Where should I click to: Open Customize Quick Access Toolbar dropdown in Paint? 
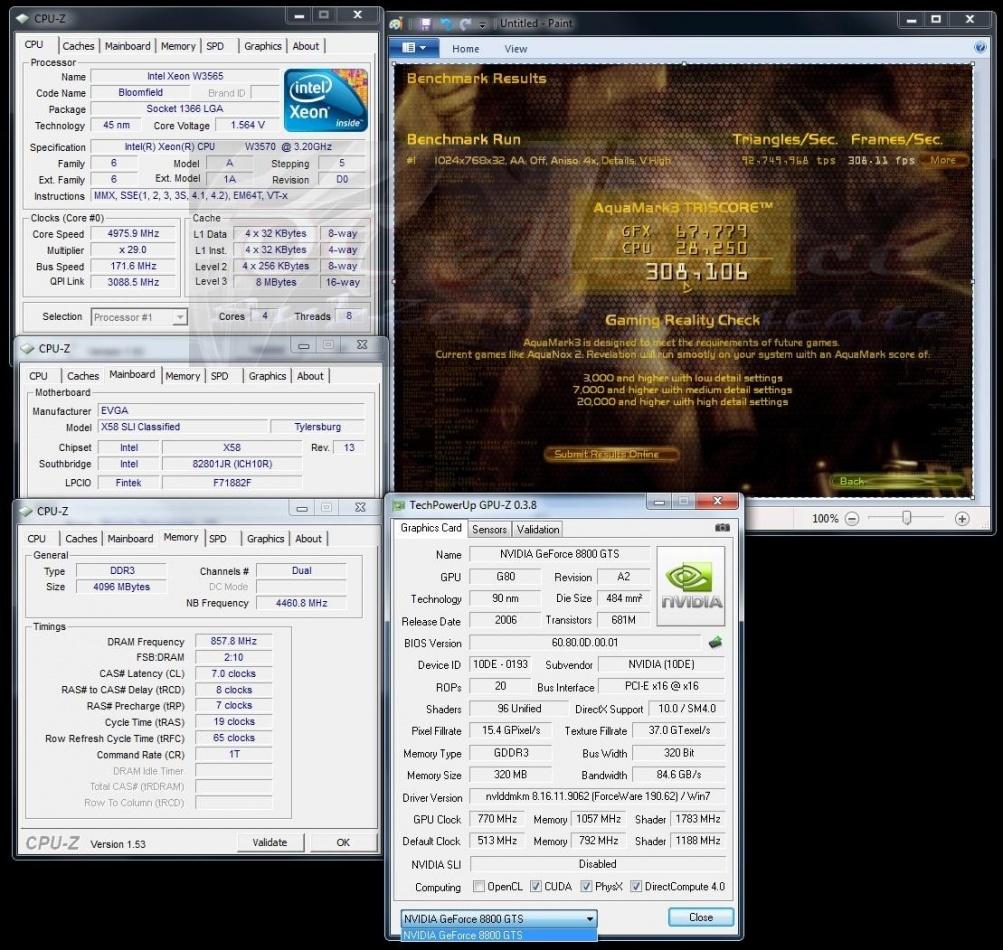click(482, 25)
